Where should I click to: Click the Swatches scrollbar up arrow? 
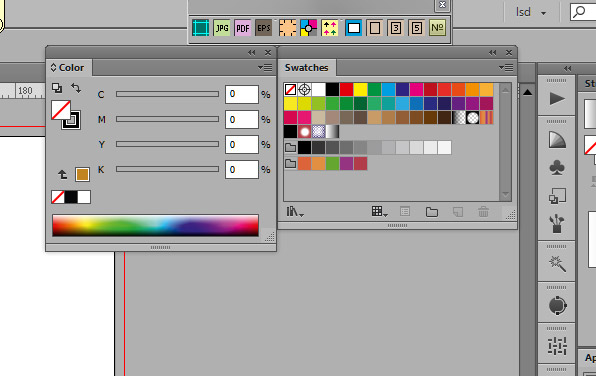(x=505, y=90)
